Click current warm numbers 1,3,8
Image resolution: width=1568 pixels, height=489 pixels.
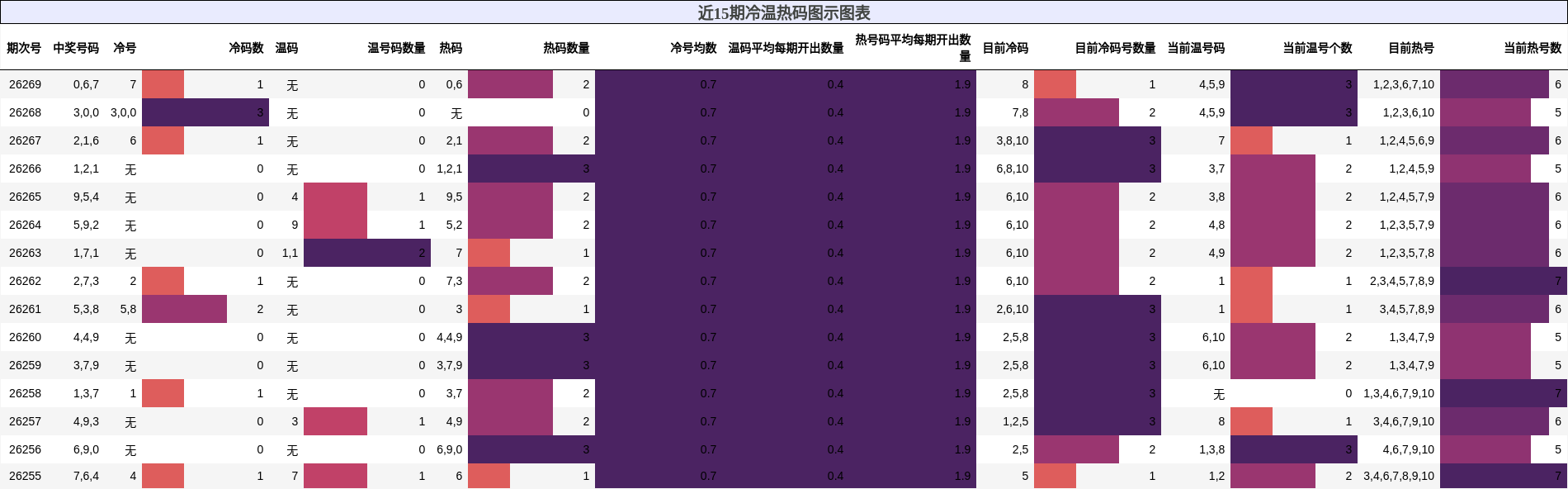[x=1212, y=449]
